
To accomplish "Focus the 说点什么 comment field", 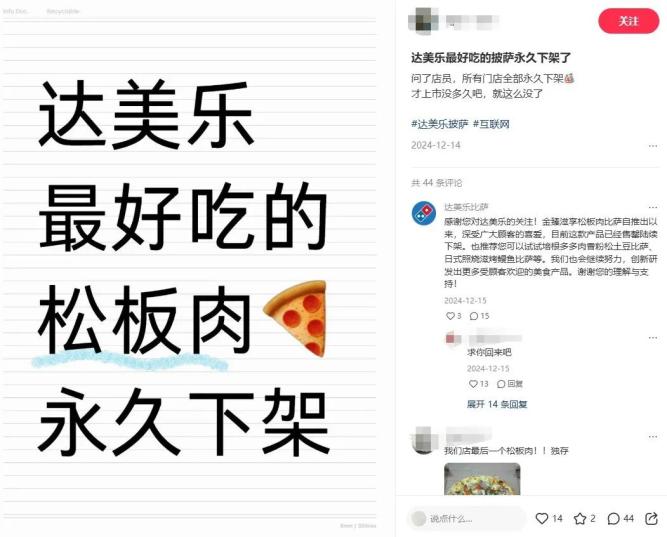I will click(x=466, y=518).
